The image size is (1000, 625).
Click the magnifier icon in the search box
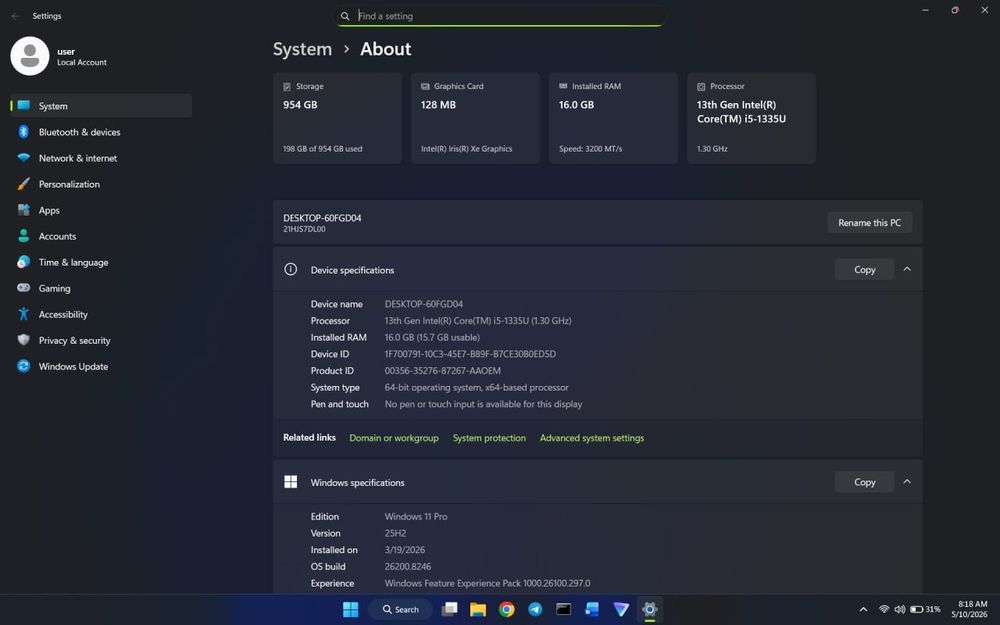(345, 16)
